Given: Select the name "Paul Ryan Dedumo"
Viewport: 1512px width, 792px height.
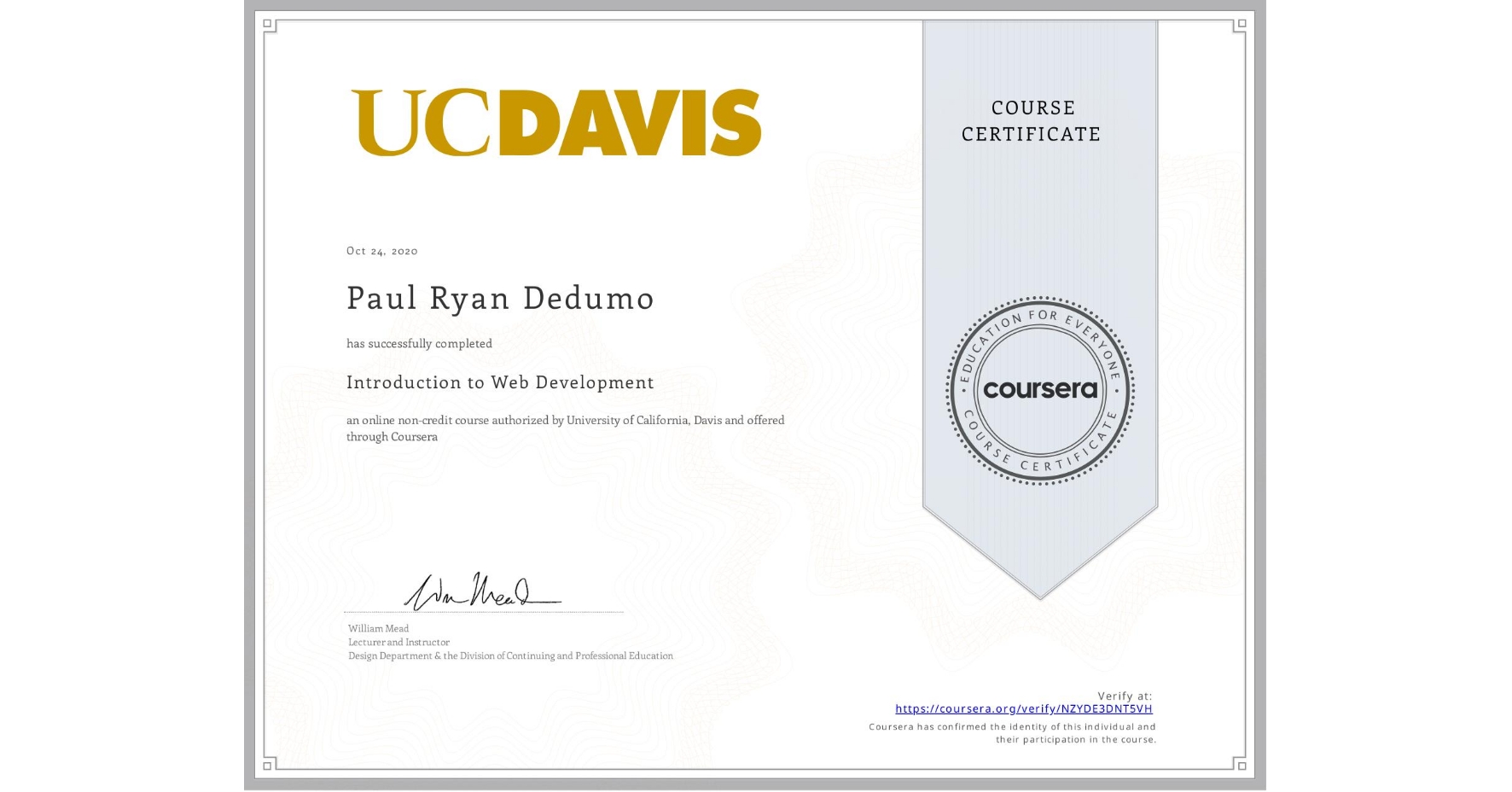Looking at the screenshot, I should [500, 298].
